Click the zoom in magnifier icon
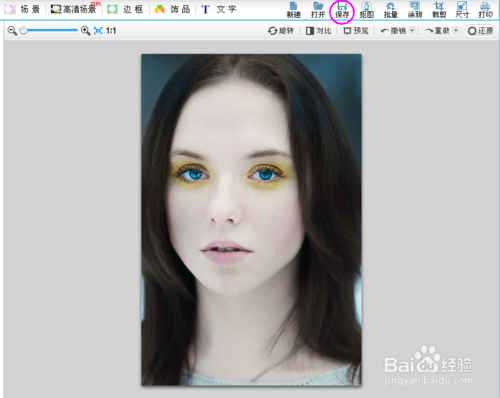500x398 pixels. (x=86, y=31)
